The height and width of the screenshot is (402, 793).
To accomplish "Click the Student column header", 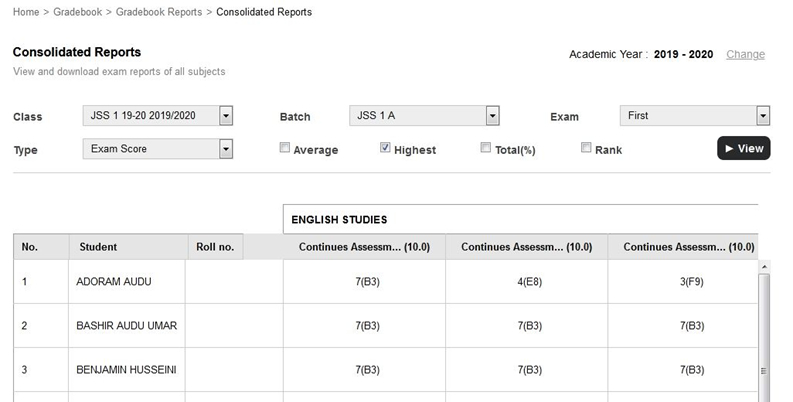I will coord(98,247).
